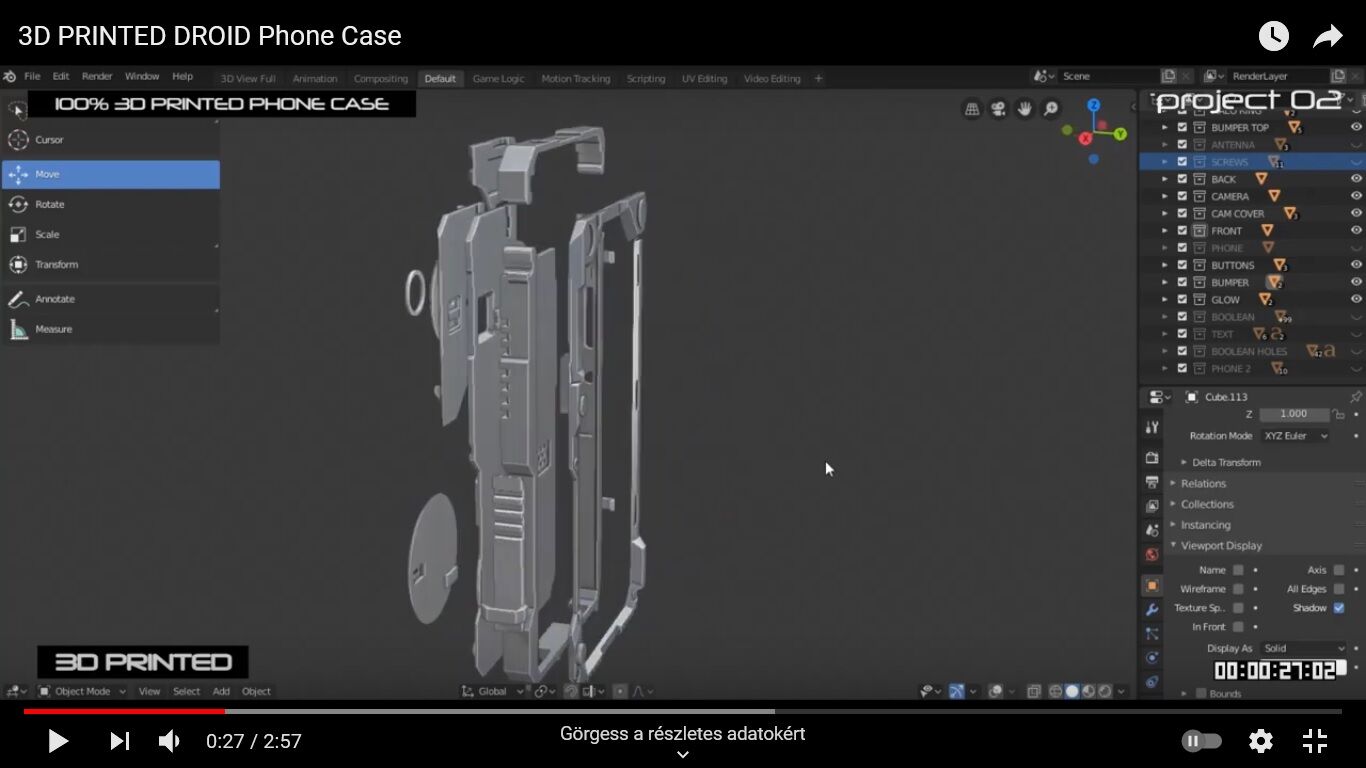
Task: Enable the All Edges checkbox
Action: tap(1339, 589)
